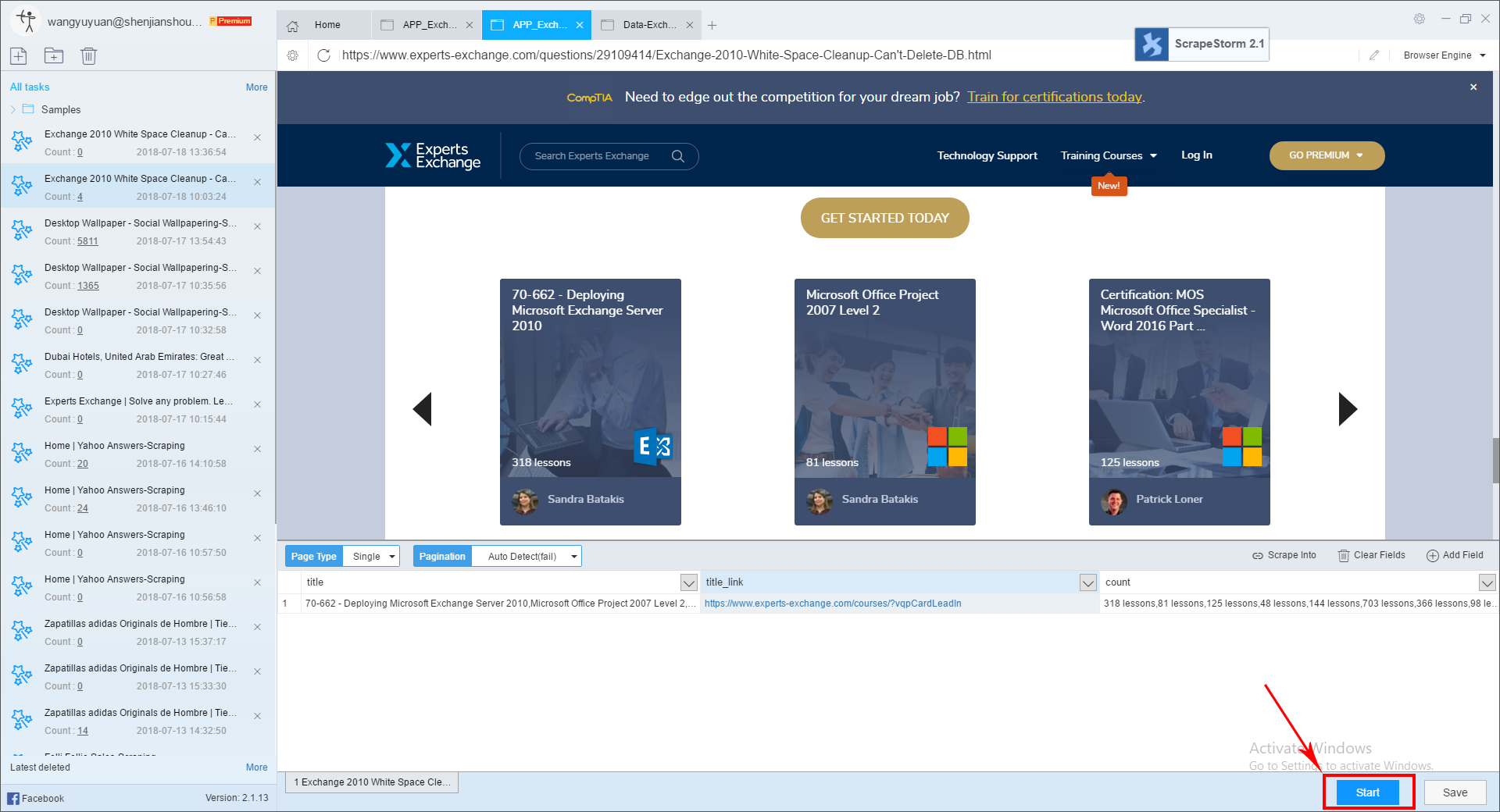1500x812 pixels.
Task: Click the ScrapeStorm 2.1 logo badge
Action: point(1202,44)
